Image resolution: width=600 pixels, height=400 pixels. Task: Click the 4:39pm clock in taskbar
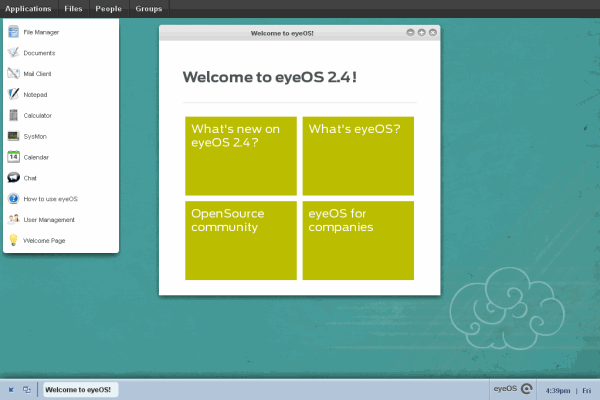pyautogui.click(x=558, y=390)
